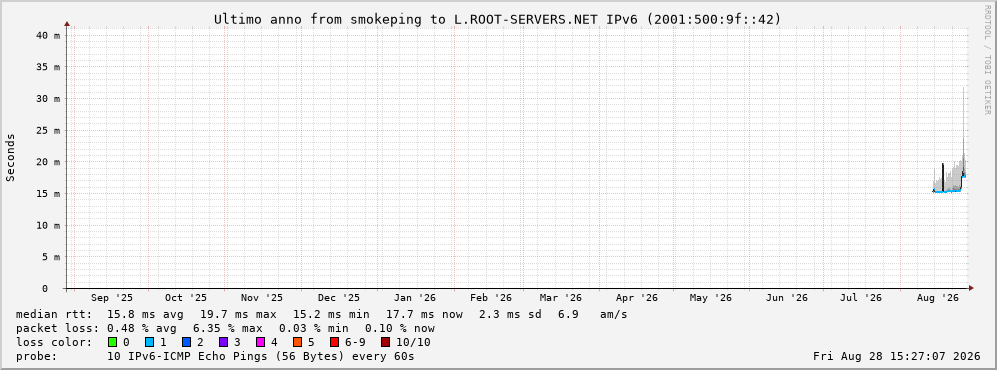Screen dimensions: 997x370
Task: Click the Sep '25 x-axis label
Action: [112, 298]
